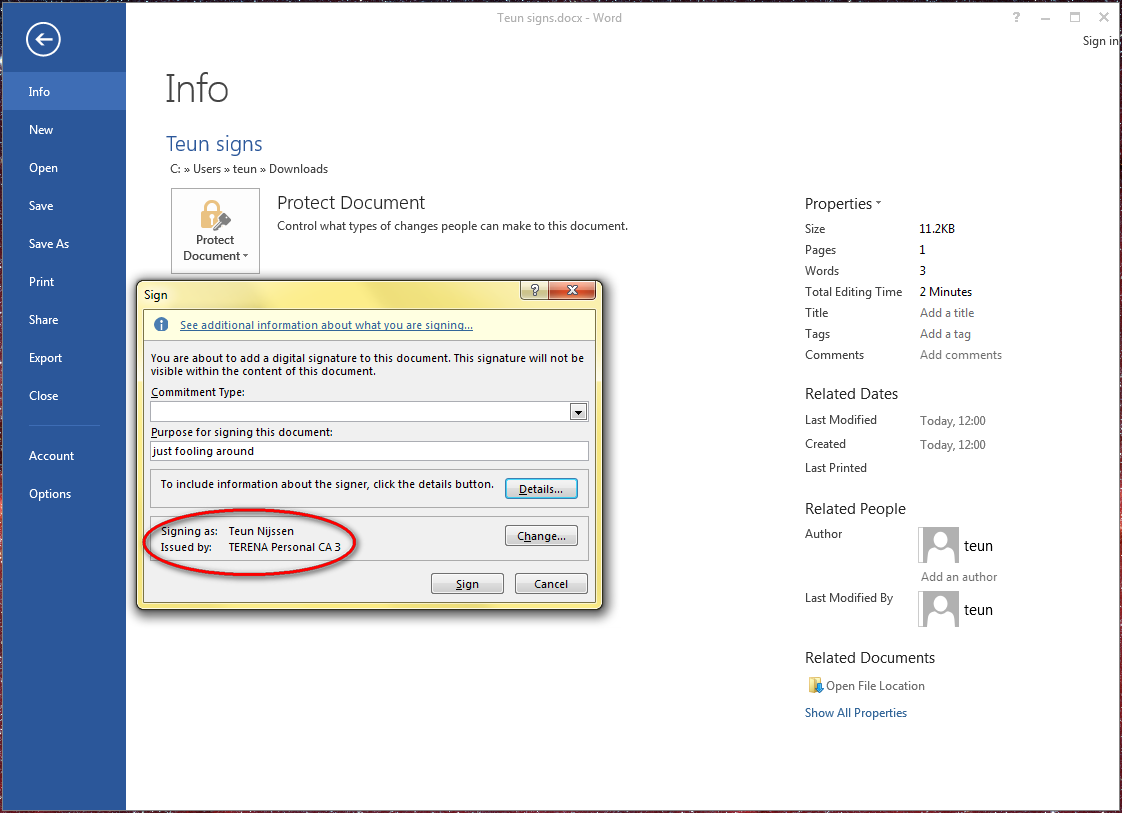1122x813 pixels.
Task: Click the Open File Location folder icon
Action: [814, 686]
